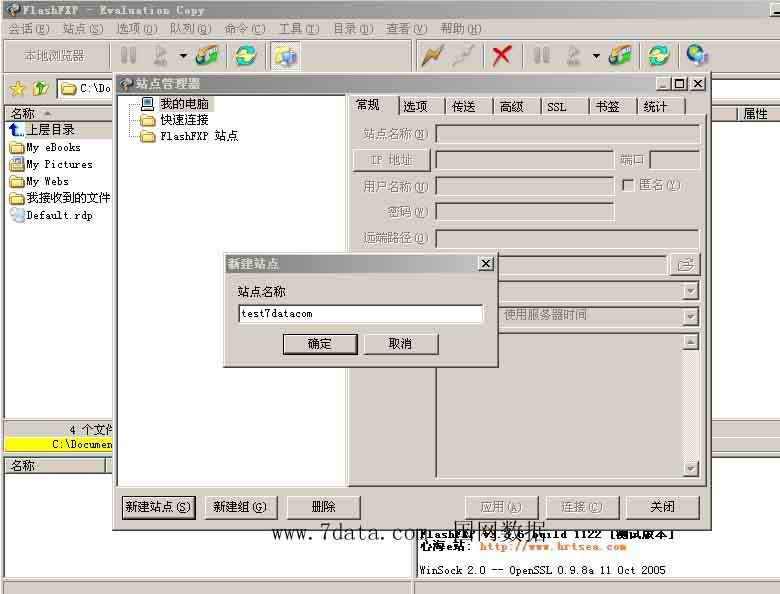Toggle the 匿名 checkbox
The width and height of the screenshot is (780, 594).
(x=628, y=185)
